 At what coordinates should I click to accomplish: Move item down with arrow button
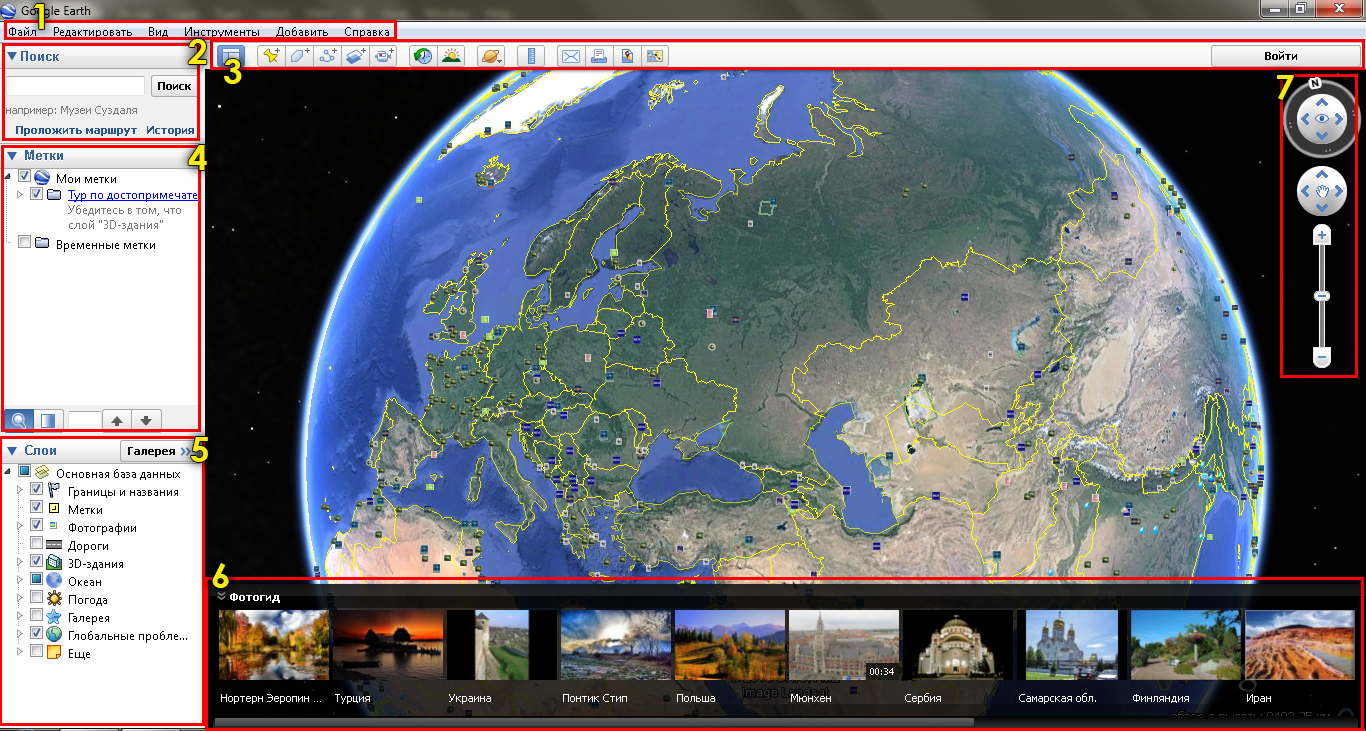[x=146, y=420]
